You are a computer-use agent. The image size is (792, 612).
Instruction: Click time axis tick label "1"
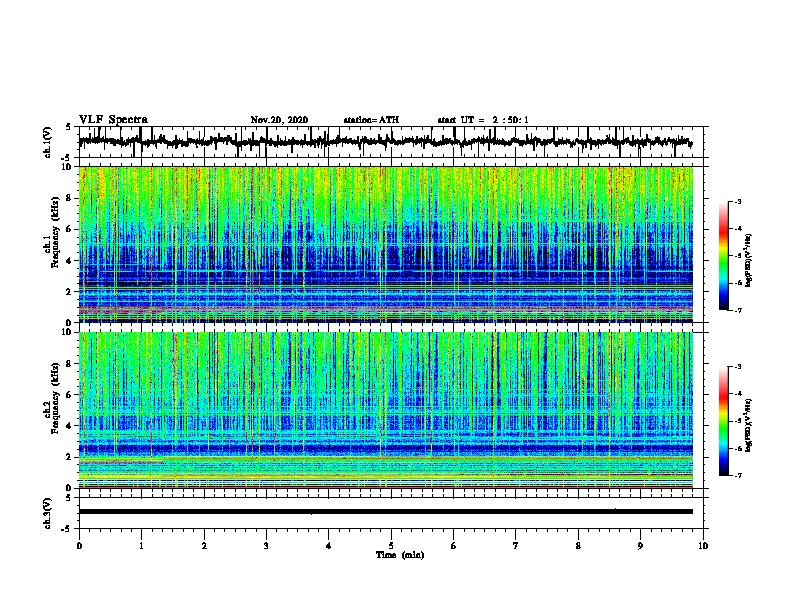point(141,546)
